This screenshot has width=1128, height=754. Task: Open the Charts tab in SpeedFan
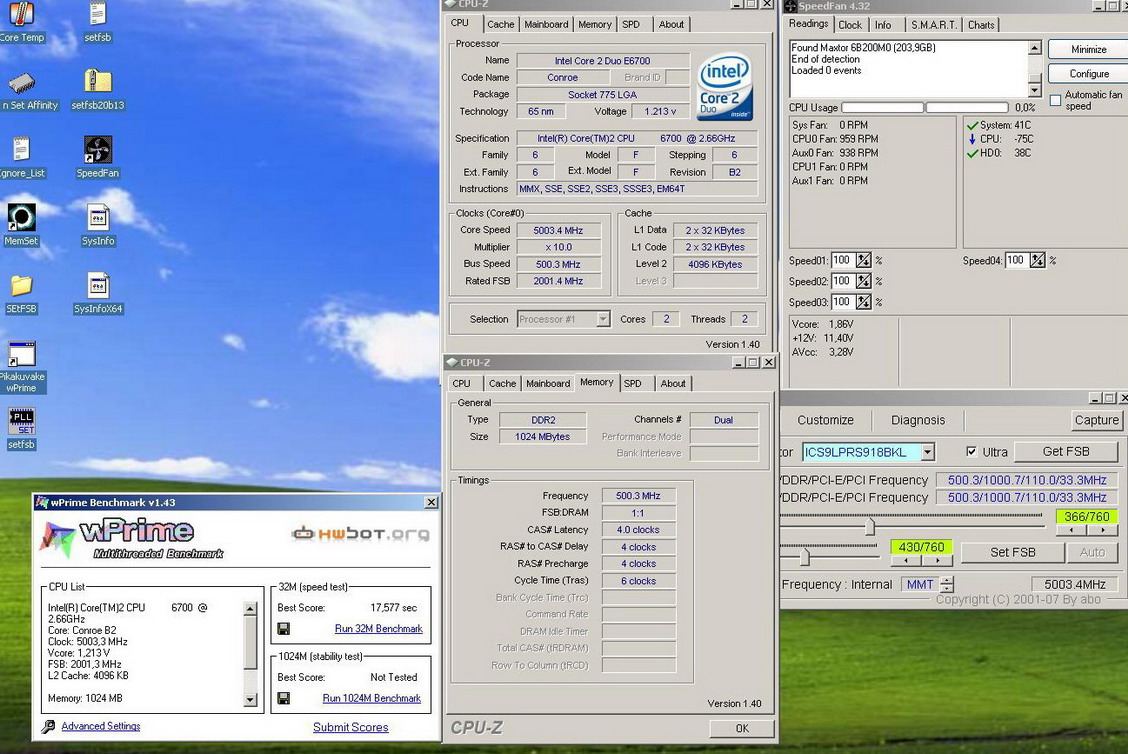[x=981, y=25]
